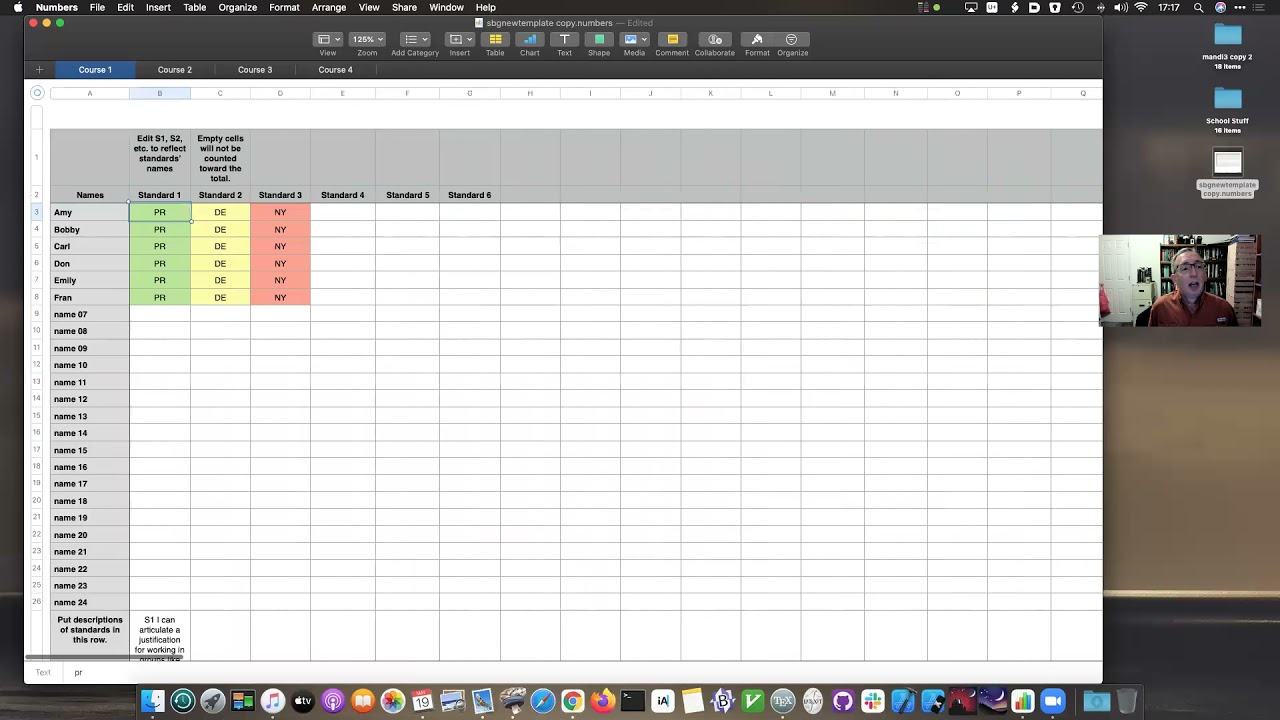This screenshot has height=720, width=1280.
Task: Open Firefox in the Dock
Action: coord(603,701)
